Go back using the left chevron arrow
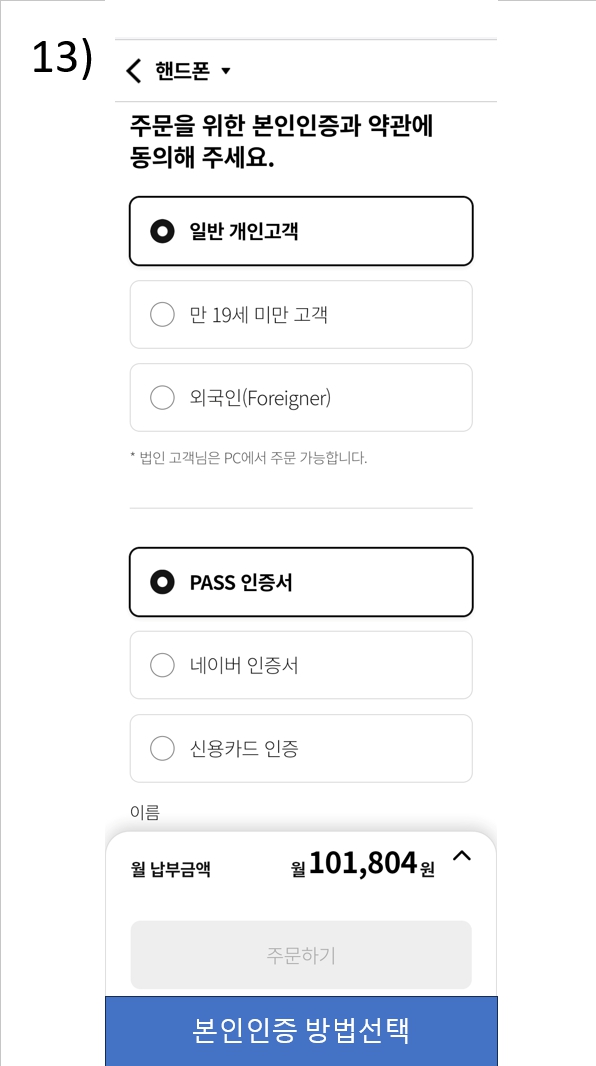596x1066 pixels. coord(134,71)
